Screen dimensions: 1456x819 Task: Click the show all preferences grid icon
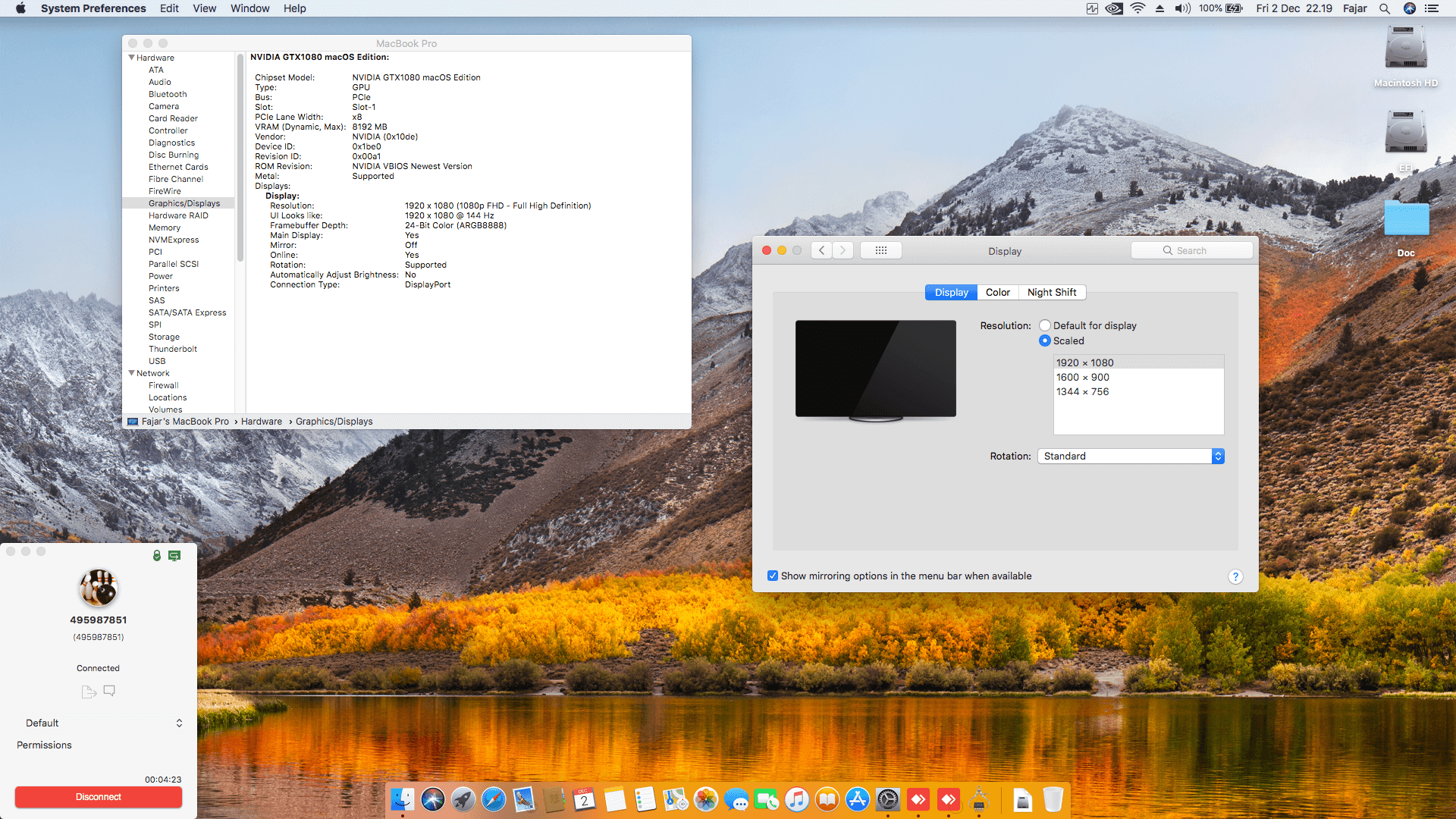pyautogui.click(x=880, y=250)
